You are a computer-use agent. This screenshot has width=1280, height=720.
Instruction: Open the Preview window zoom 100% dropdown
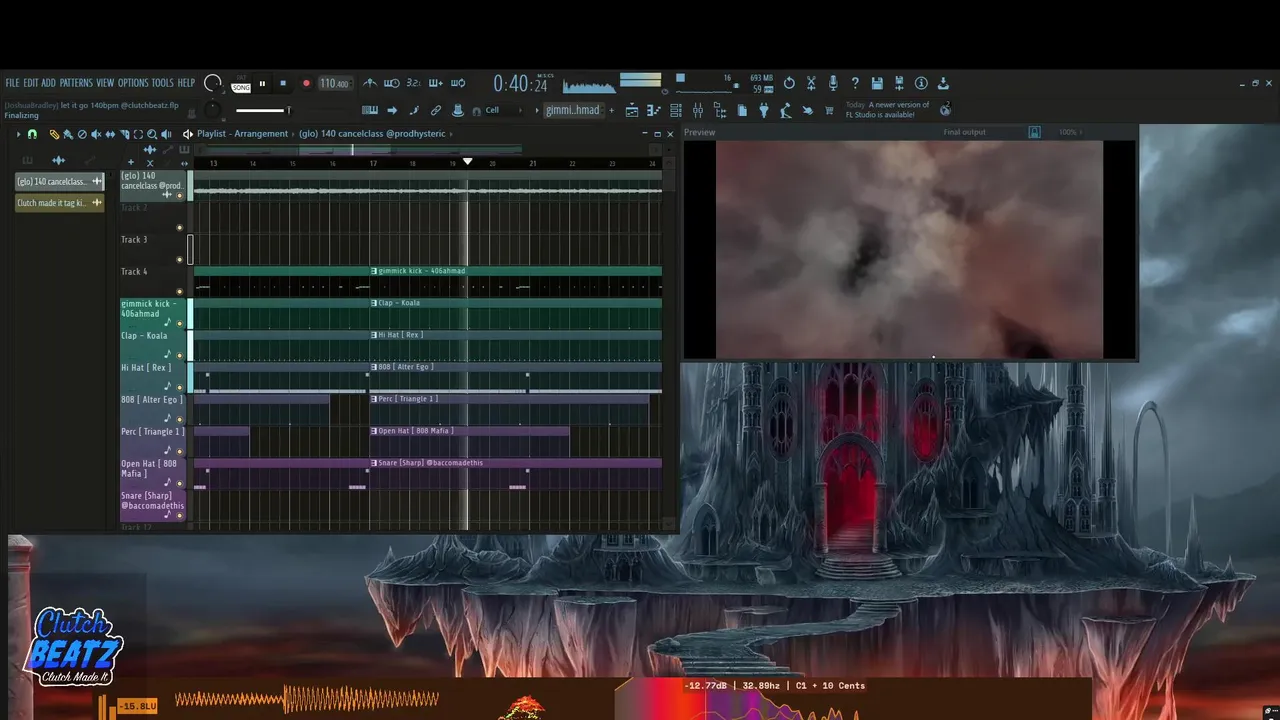1069,132
